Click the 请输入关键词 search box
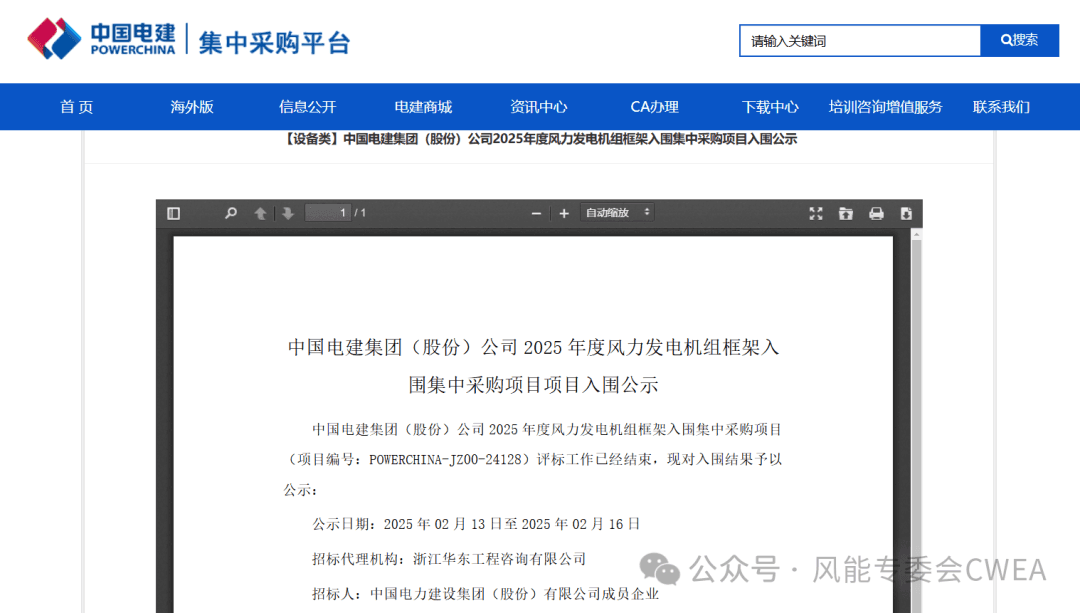 click(x=859, y=41)
